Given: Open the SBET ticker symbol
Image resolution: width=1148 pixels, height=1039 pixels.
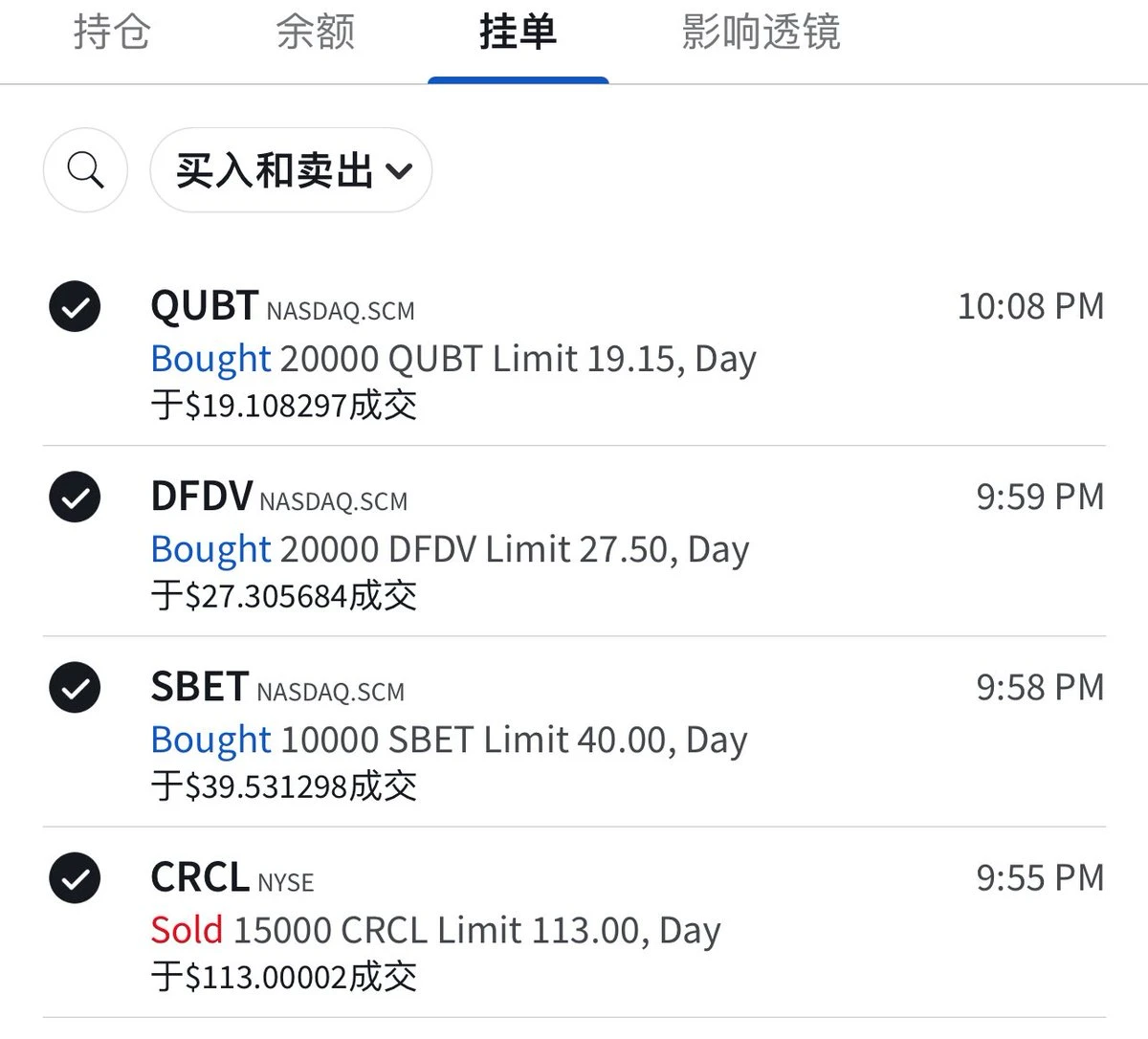Looking at the screenshot, I should (x=200, y=687).
